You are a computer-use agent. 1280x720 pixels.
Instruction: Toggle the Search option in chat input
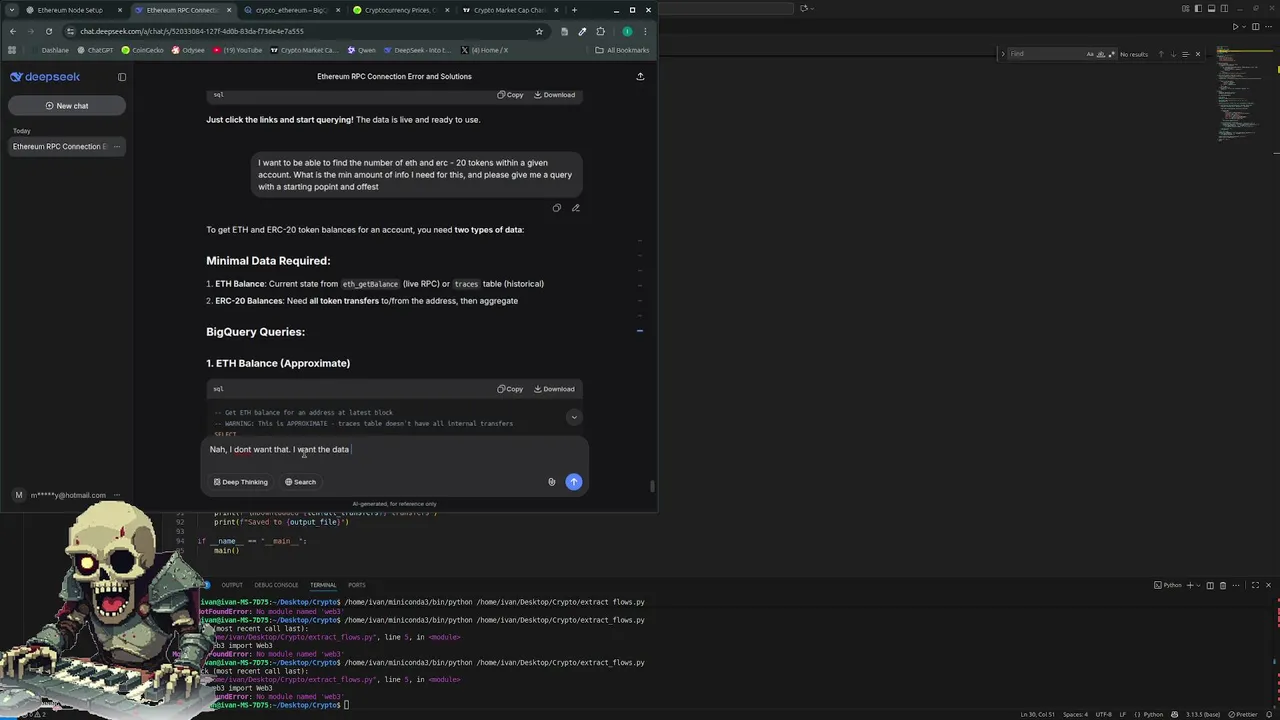[x=300, y=482]
